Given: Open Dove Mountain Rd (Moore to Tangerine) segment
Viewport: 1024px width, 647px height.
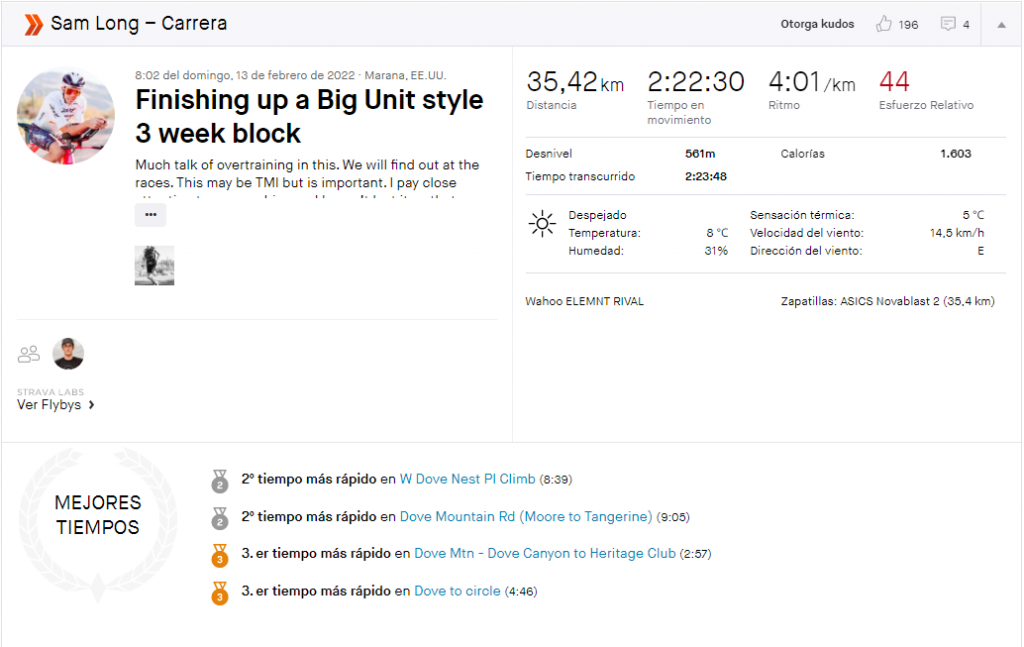Looking at the screenshot, I should coord(526,516).
